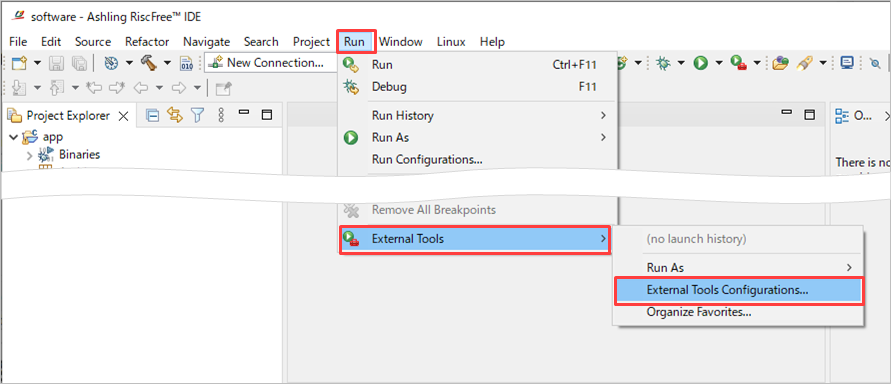Open the Window menu
The height and width of the screenshot is (384, 891).
(401, 42)
